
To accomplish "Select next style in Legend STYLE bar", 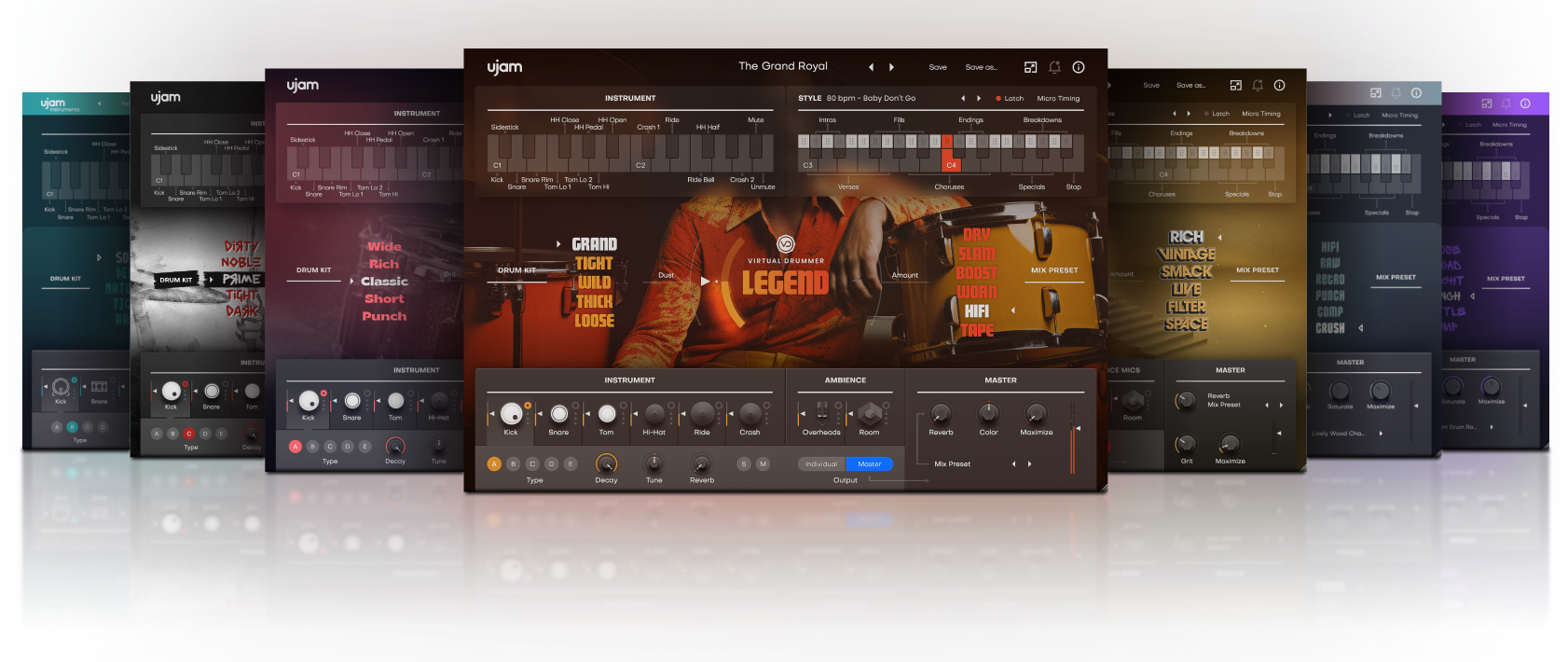I will [x=979, y=98].
